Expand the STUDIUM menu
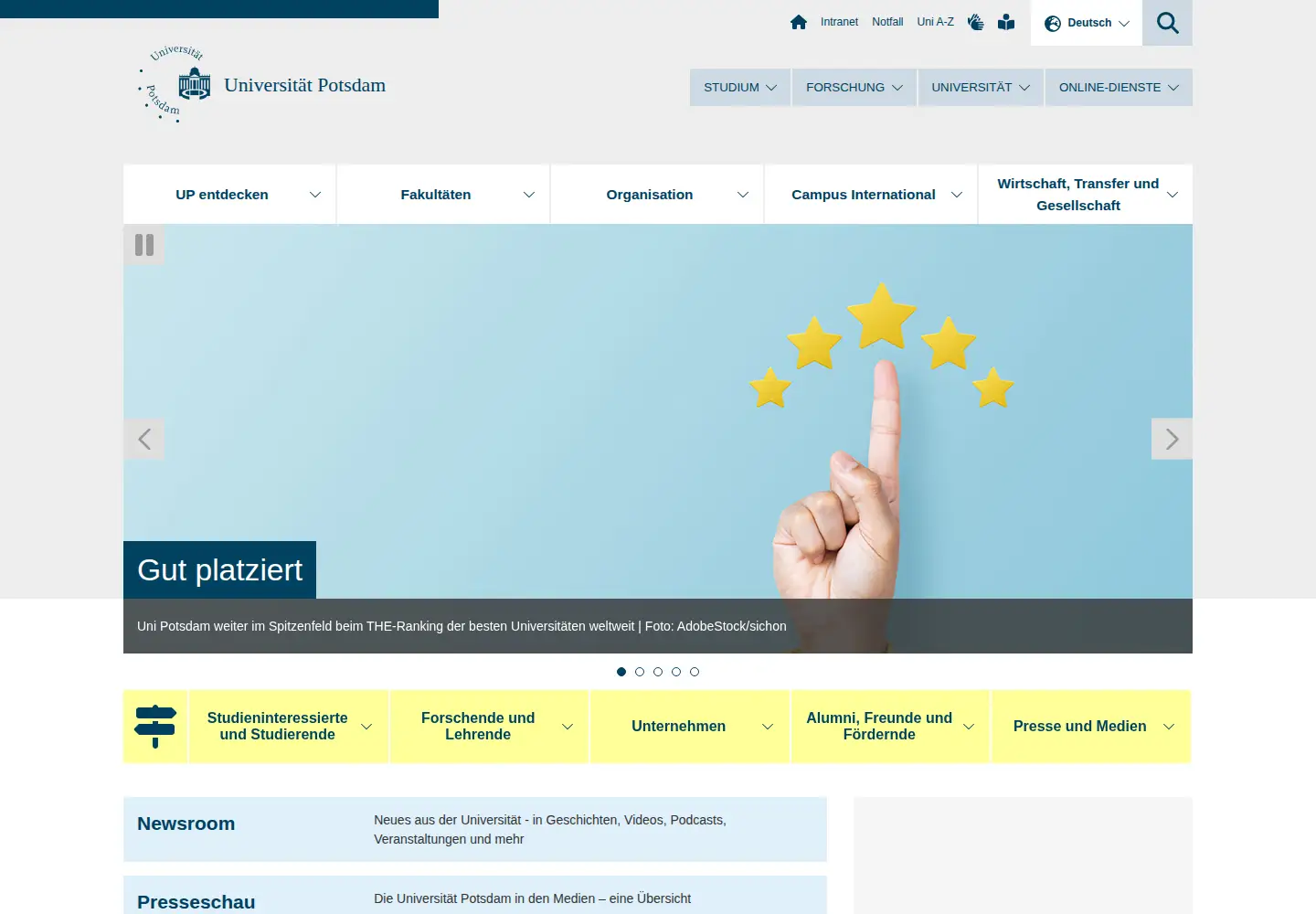This screenshot has width=1316, height=914. (740, 88)
